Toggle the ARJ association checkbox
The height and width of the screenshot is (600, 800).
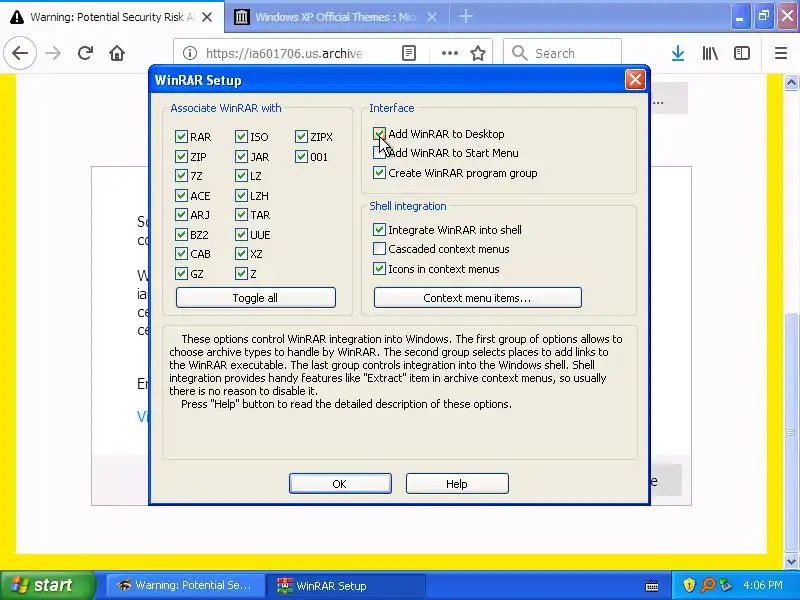[x=181, y=215]
